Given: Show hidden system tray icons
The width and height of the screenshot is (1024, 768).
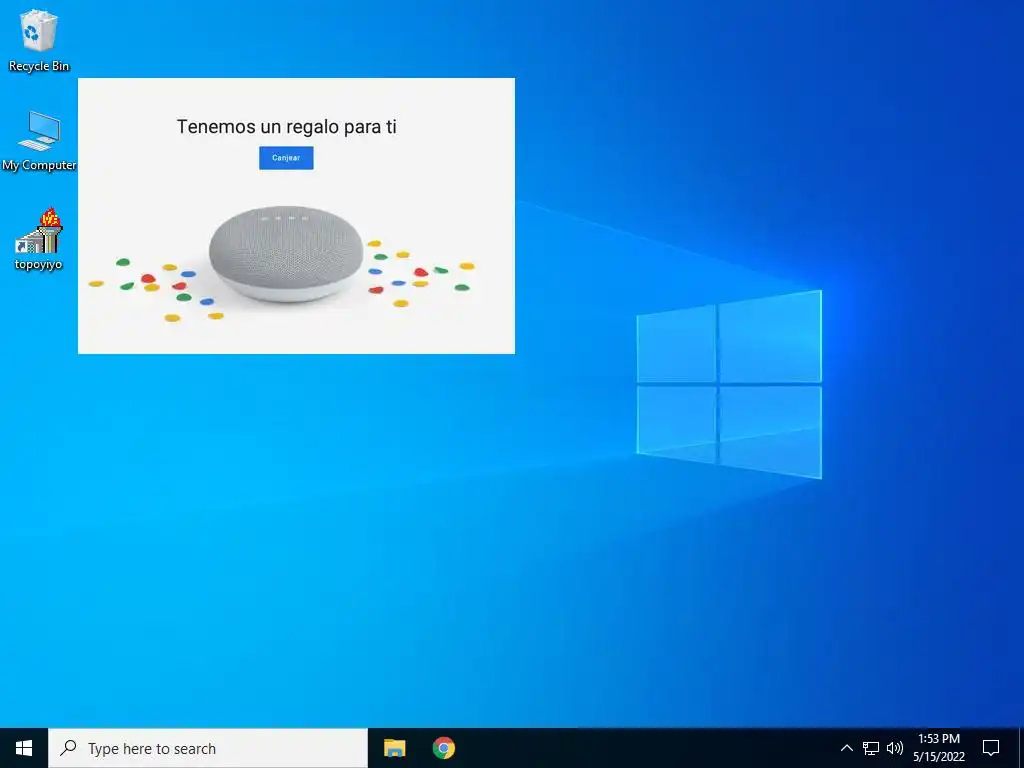Looking at the screenshot, I should coord(846,748).
